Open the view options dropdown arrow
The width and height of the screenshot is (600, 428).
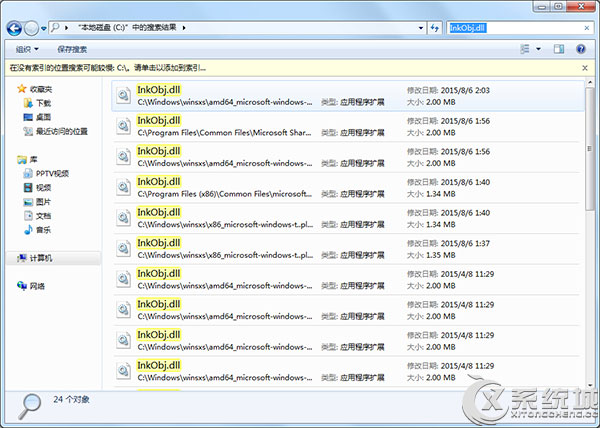click(x=538, y=49)
